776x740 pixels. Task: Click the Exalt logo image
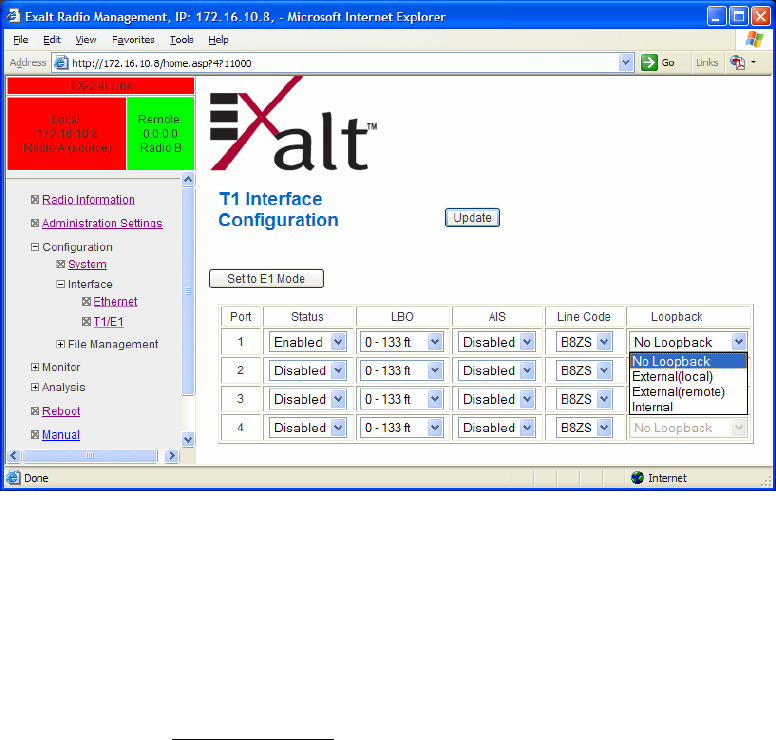(293, 124)
